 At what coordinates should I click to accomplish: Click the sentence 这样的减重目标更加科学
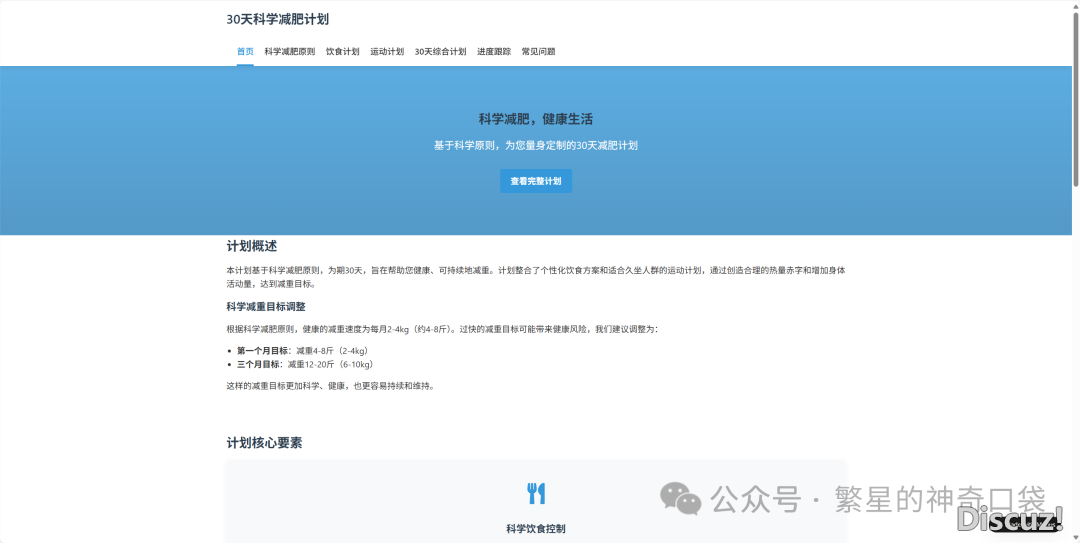(331, 387)
